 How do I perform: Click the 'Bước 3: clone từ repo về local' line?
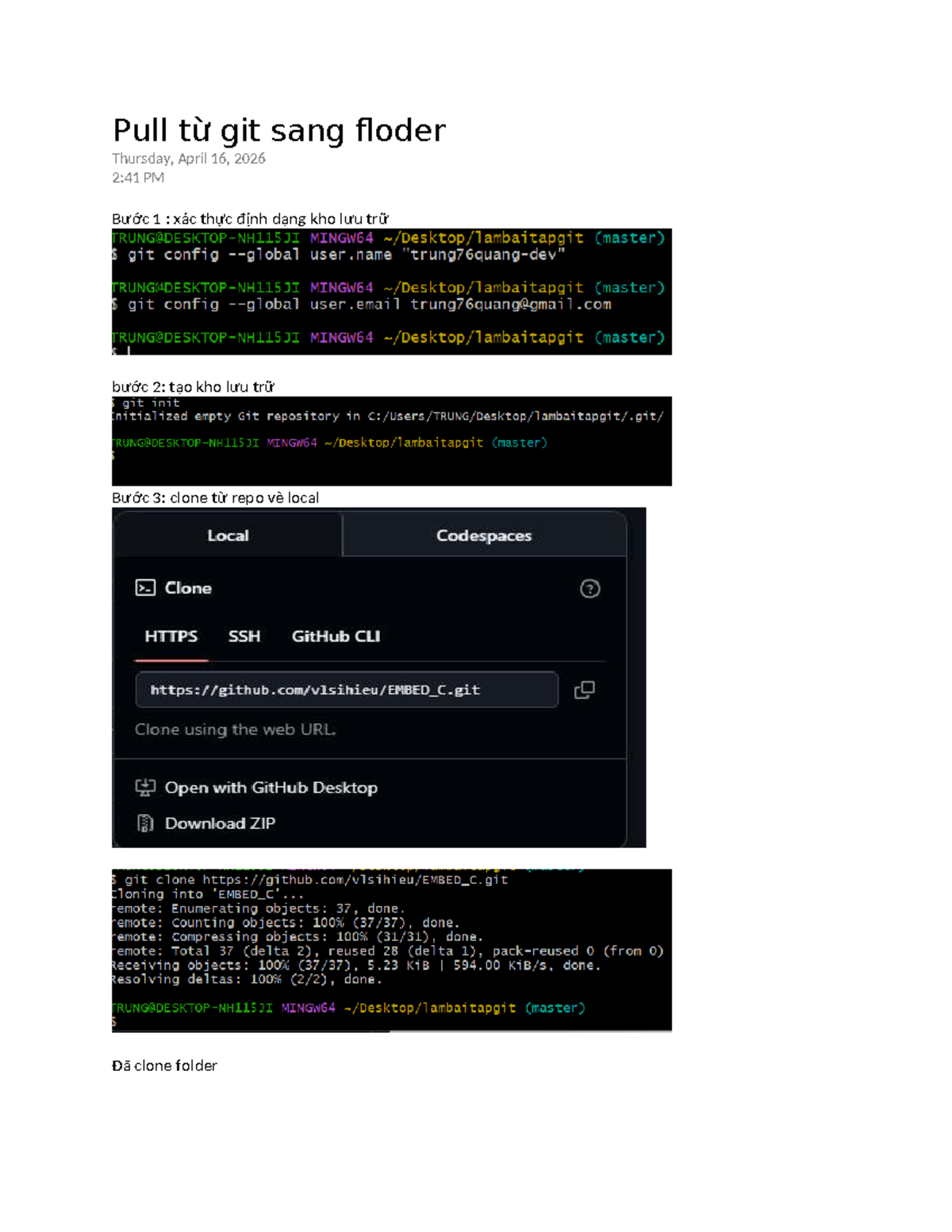point(215,497)
